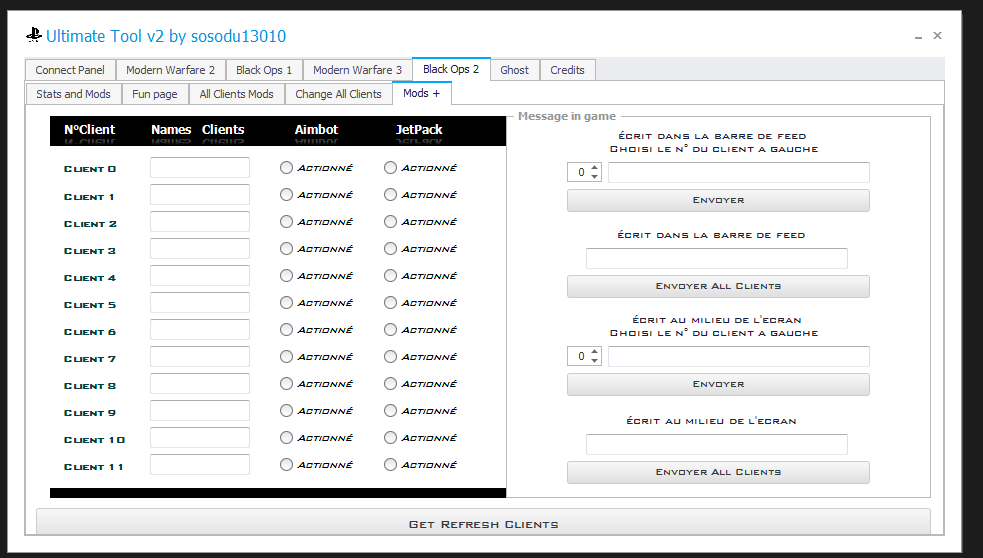This screenshot has width=983, height=558.
Task: Turn on Aimbot for Client 3
Action: pyautogui.click(x=286, y=248)
